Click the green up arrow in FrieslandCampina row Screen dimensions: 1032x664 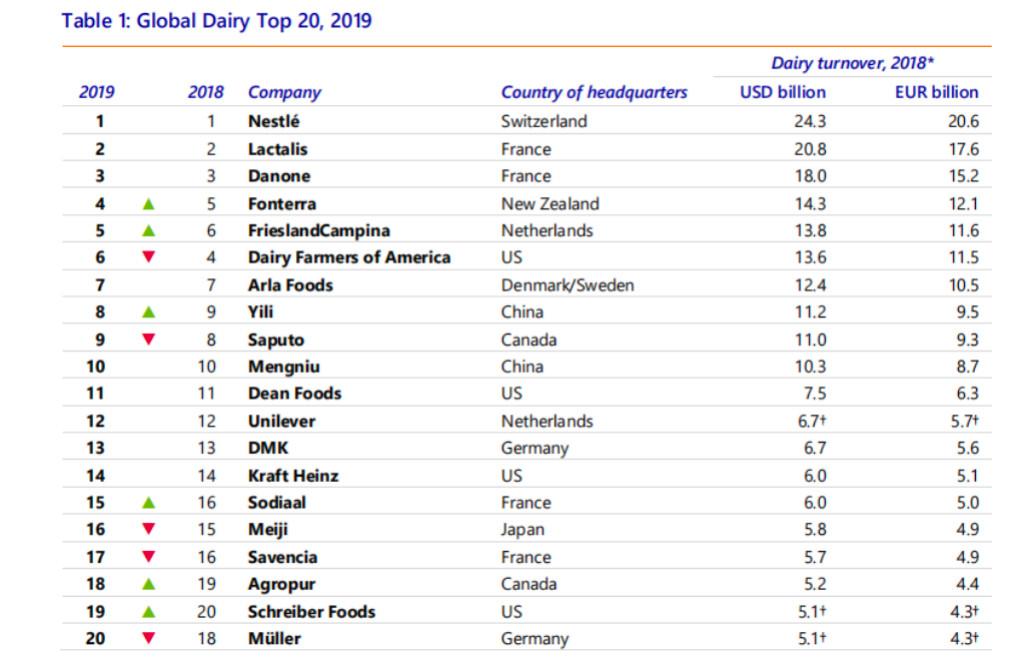149,230
